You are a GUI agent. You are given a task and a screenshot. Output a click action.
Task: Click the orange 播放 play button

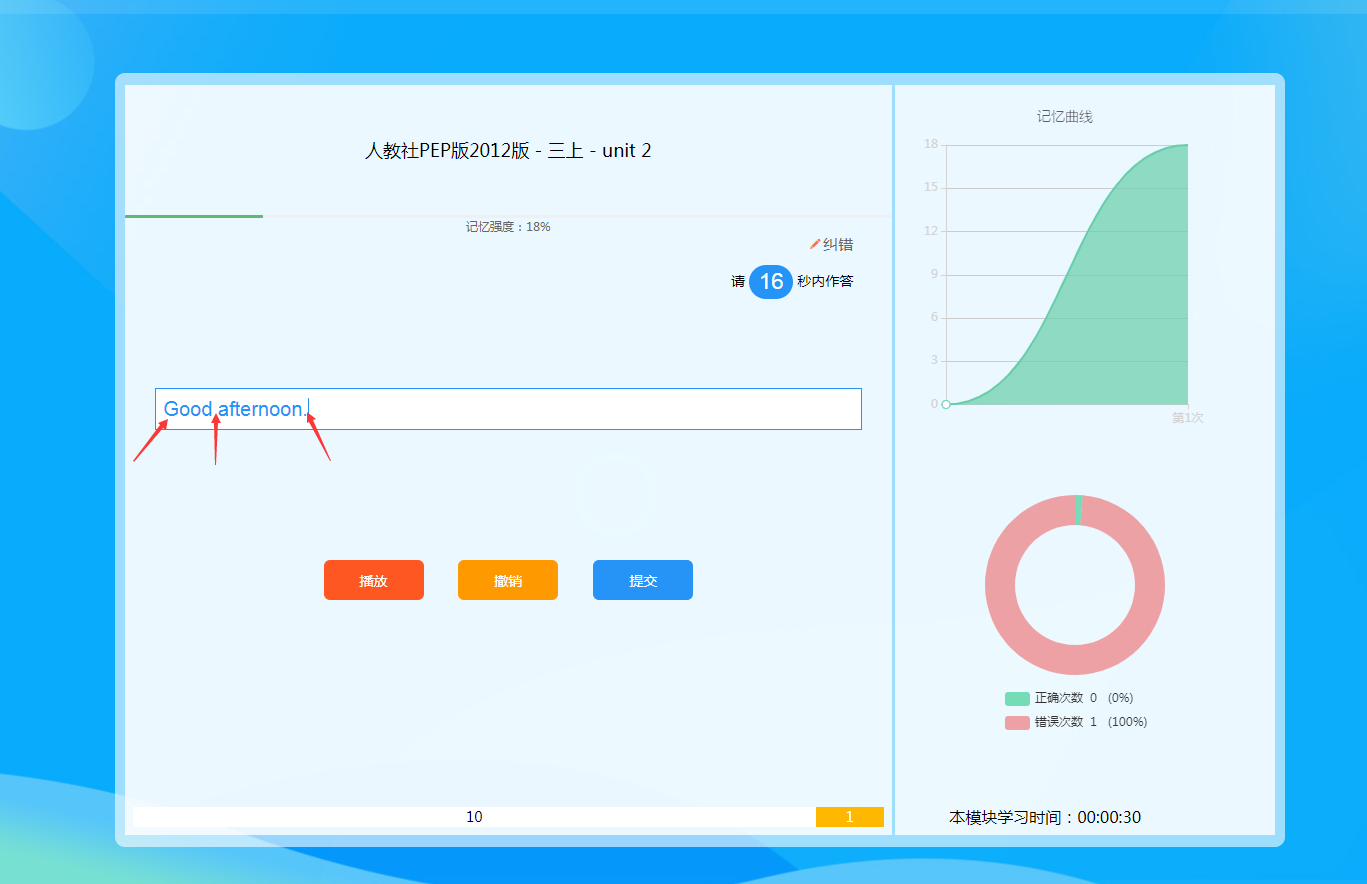click(x=374, y=580)
